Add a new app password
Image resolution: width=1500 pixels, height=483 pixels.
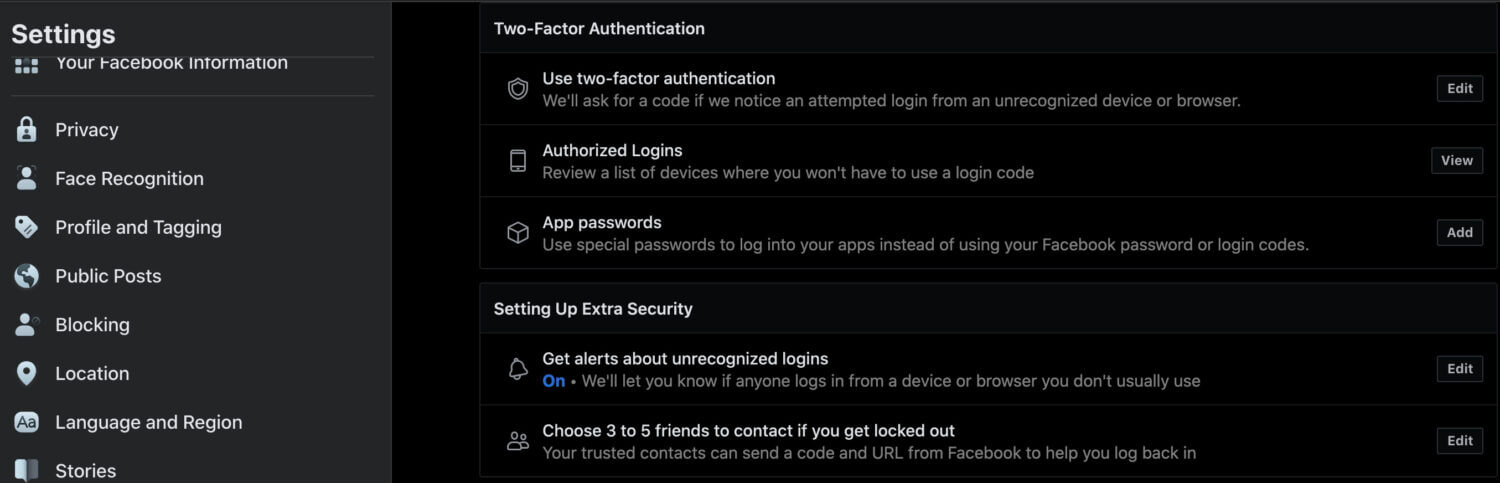coord(1460,233)
